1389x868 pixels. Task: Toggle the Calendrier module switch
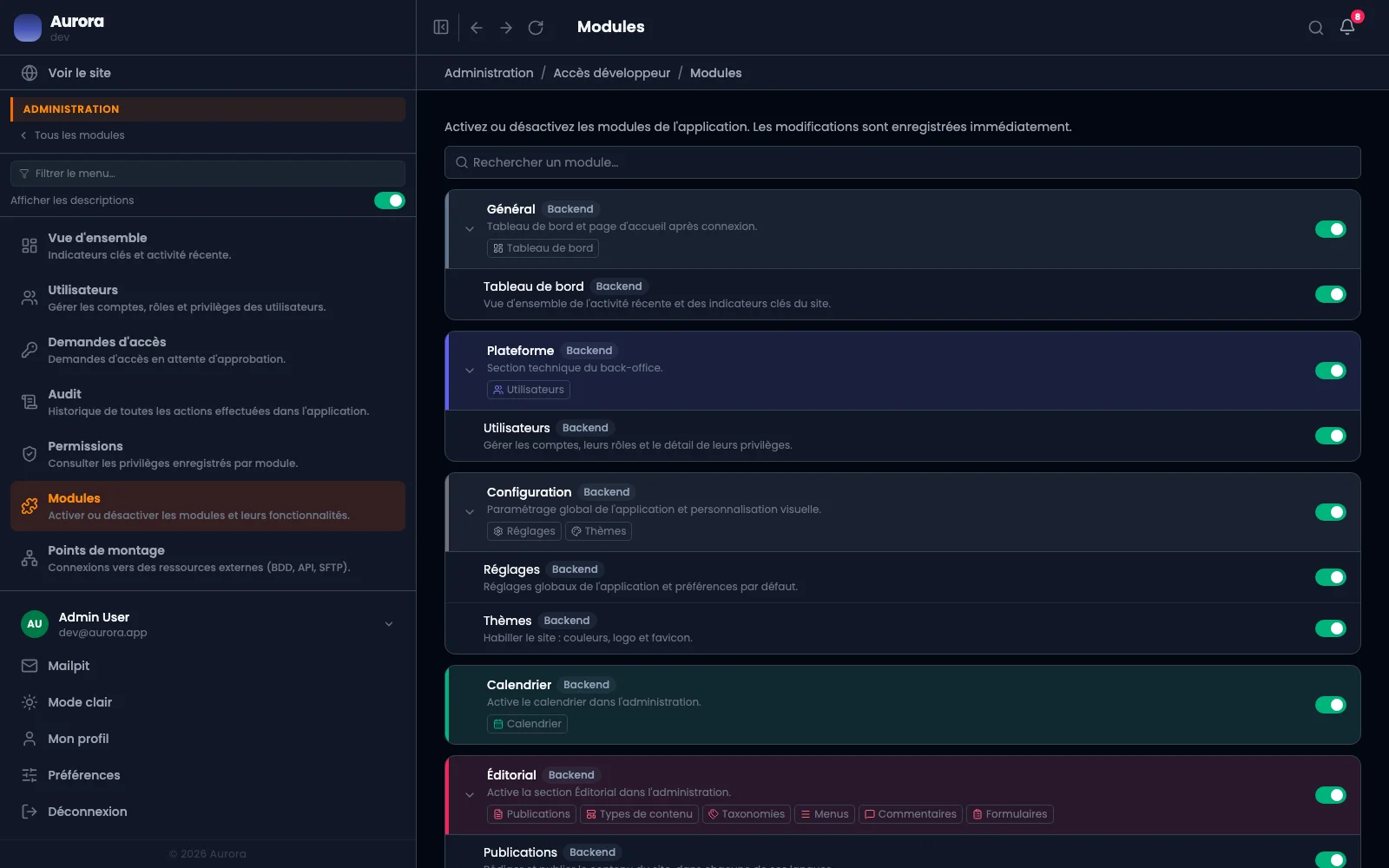[1331, 705]
